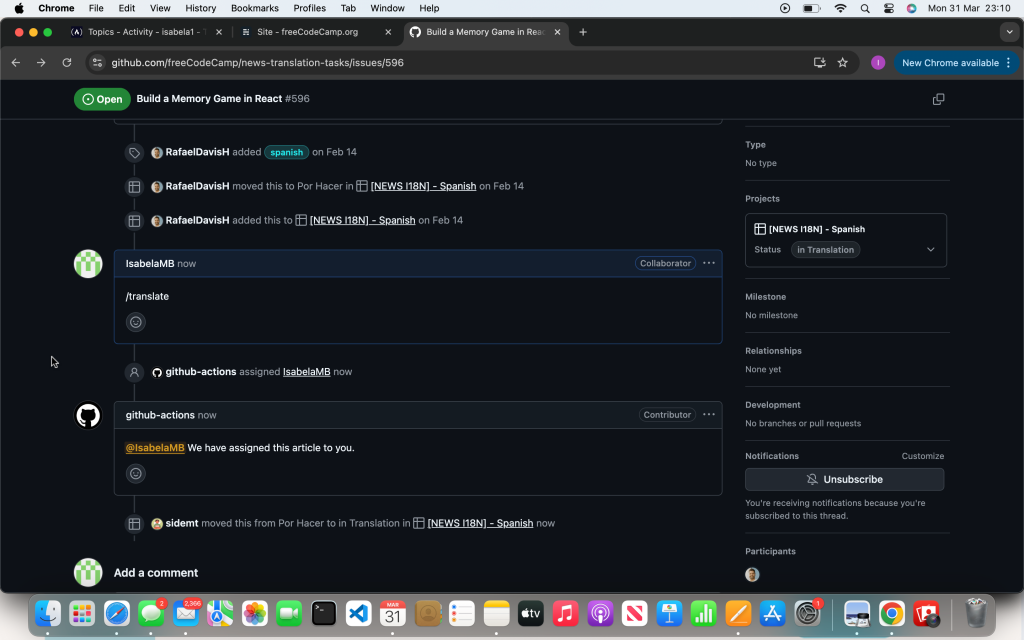This screenshot has width=1024, height=640.
Task: Open the Chrome profile avatar menu
Action: tap(878, 62)
